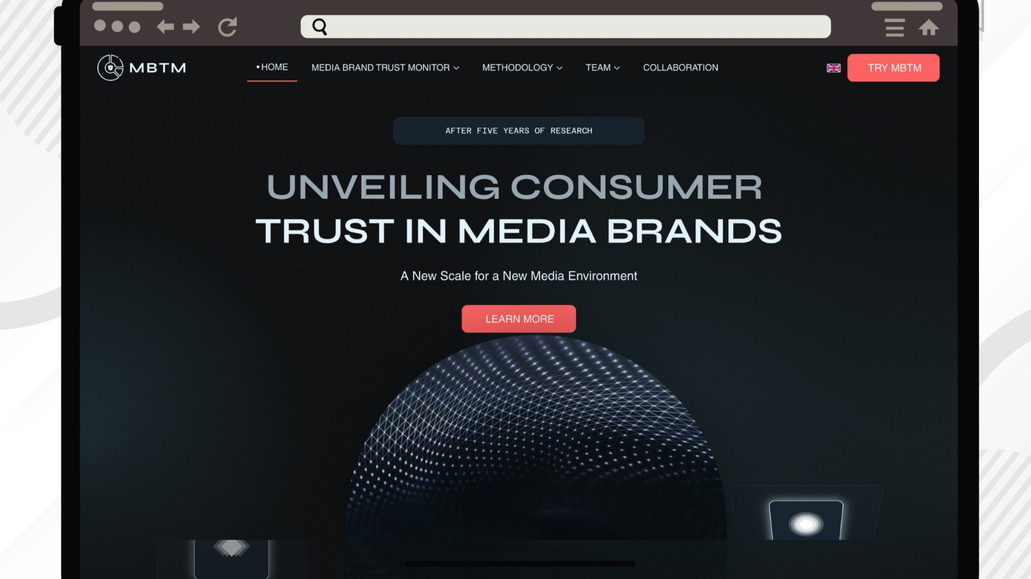
Task: Expand Media Brand Trust Monitor dropdown
Action: pos(385,68)
